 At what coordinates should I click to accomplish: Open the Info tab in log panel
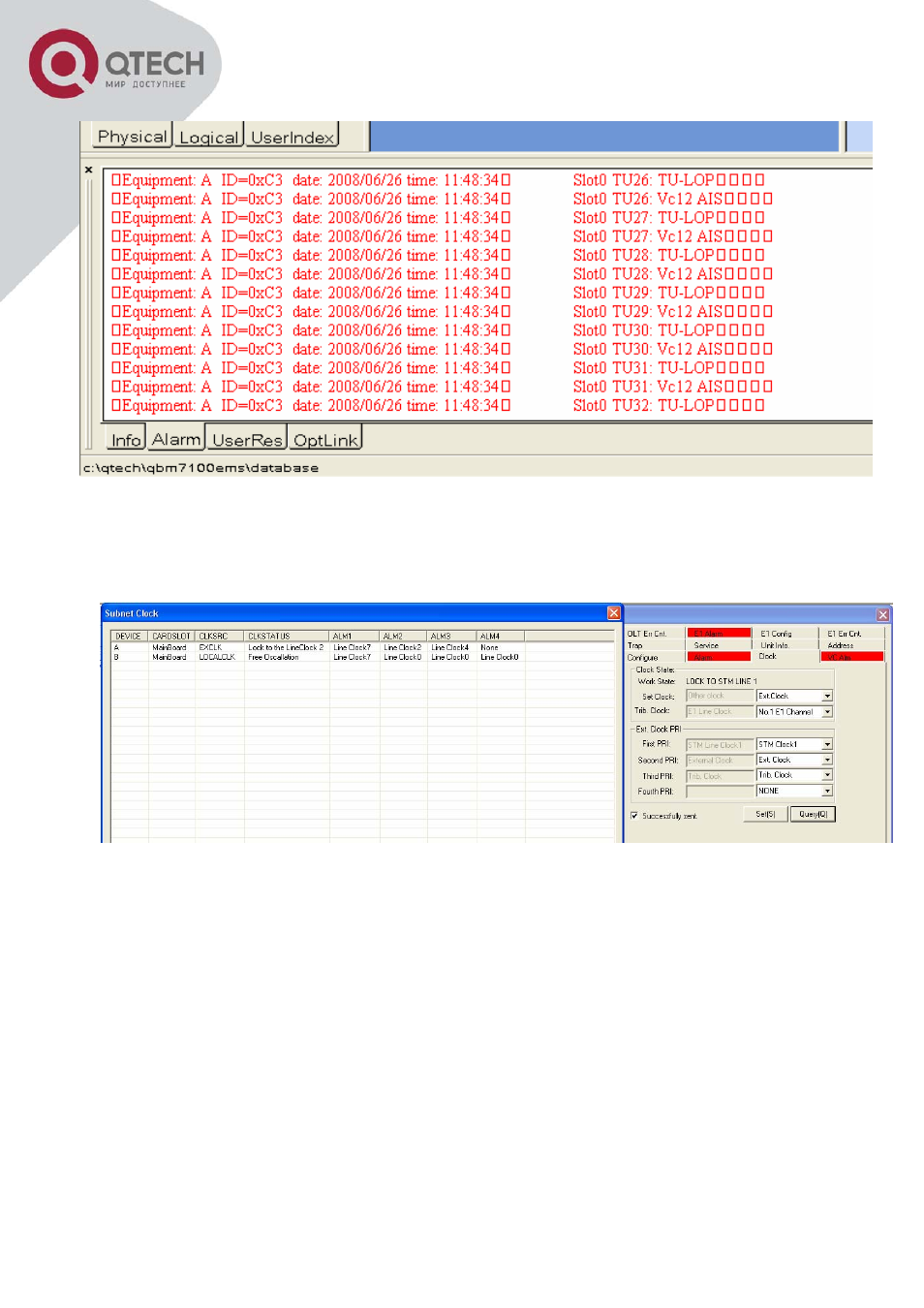coord(126,439)
